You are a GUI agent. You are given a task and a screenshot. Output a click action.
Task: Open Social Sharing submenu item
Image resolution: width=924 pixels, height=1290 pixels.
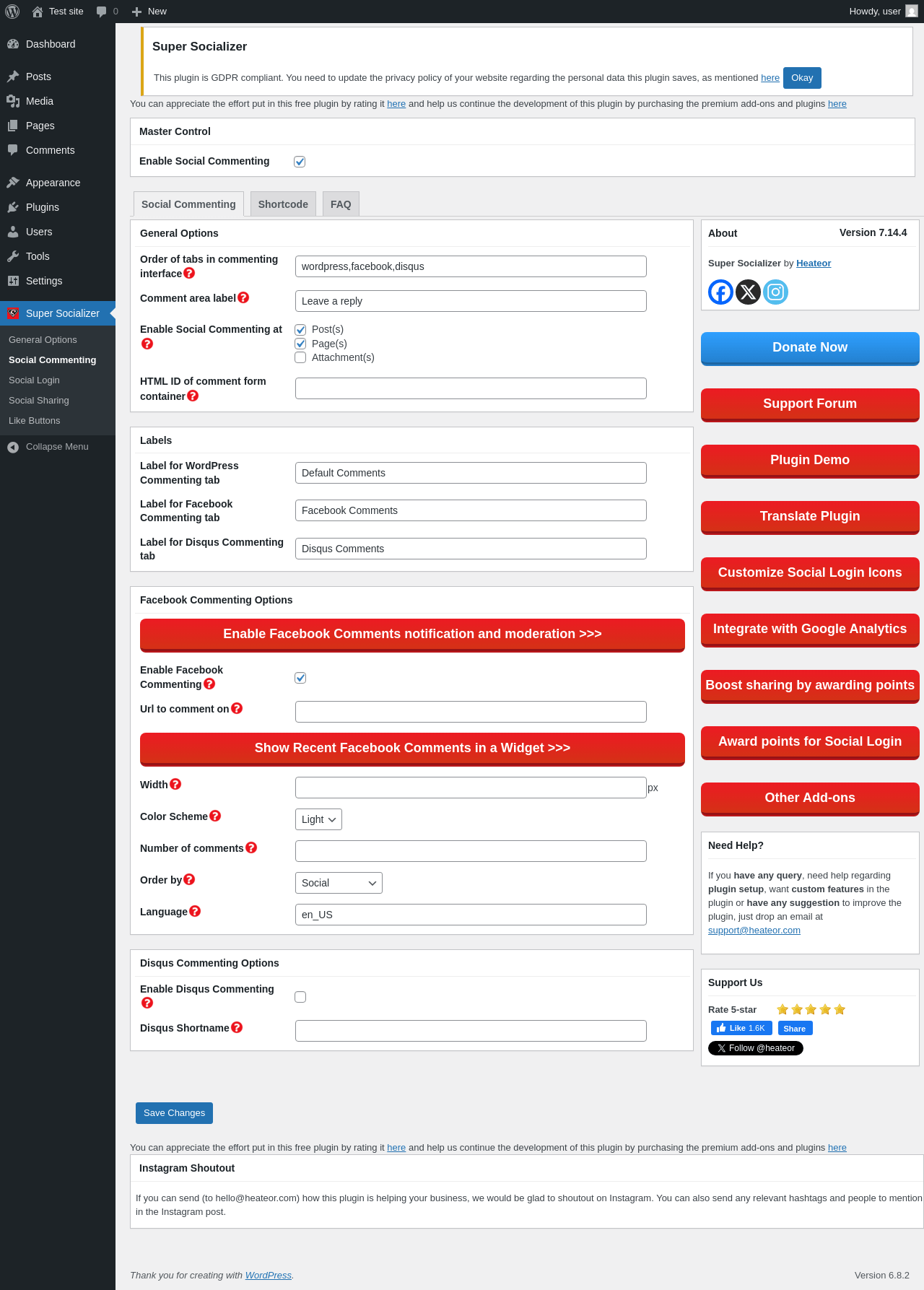(x=39, y=401)
